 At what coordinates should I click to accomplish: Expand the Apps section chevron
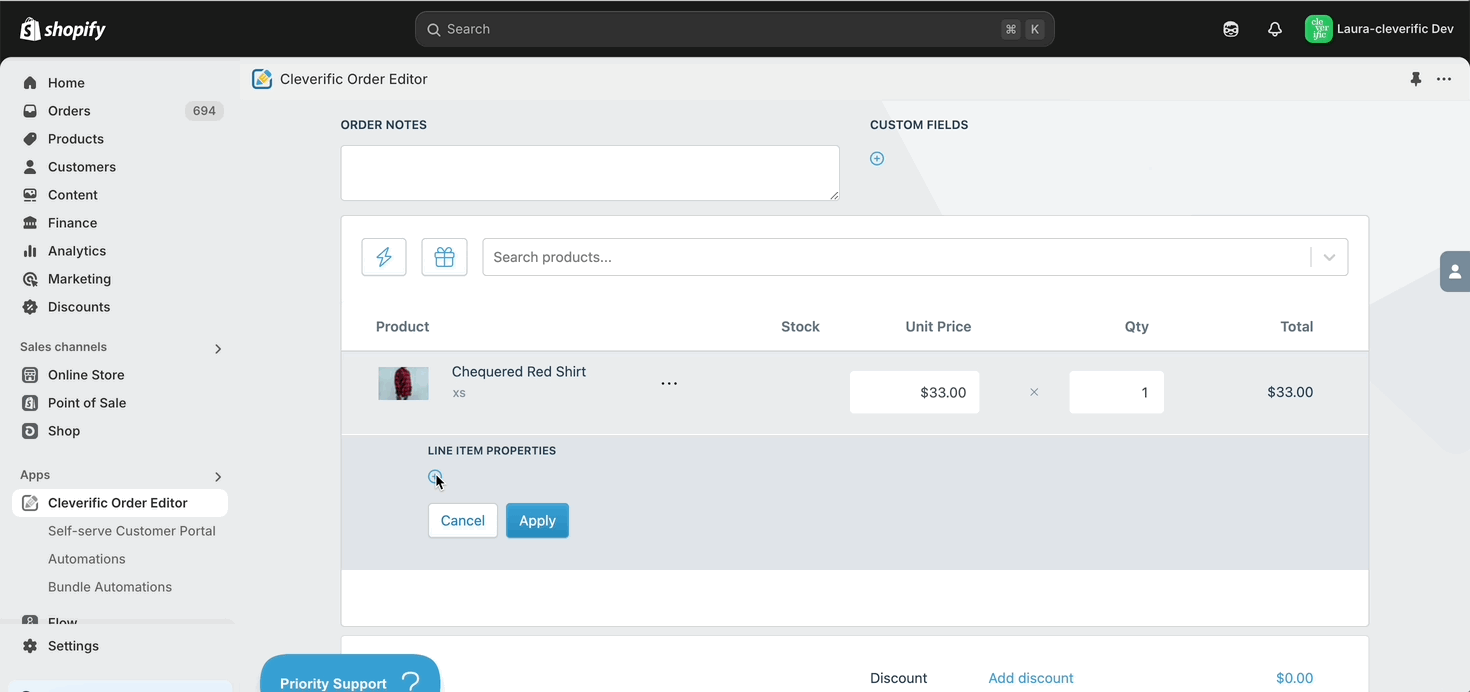pos(218,476)
